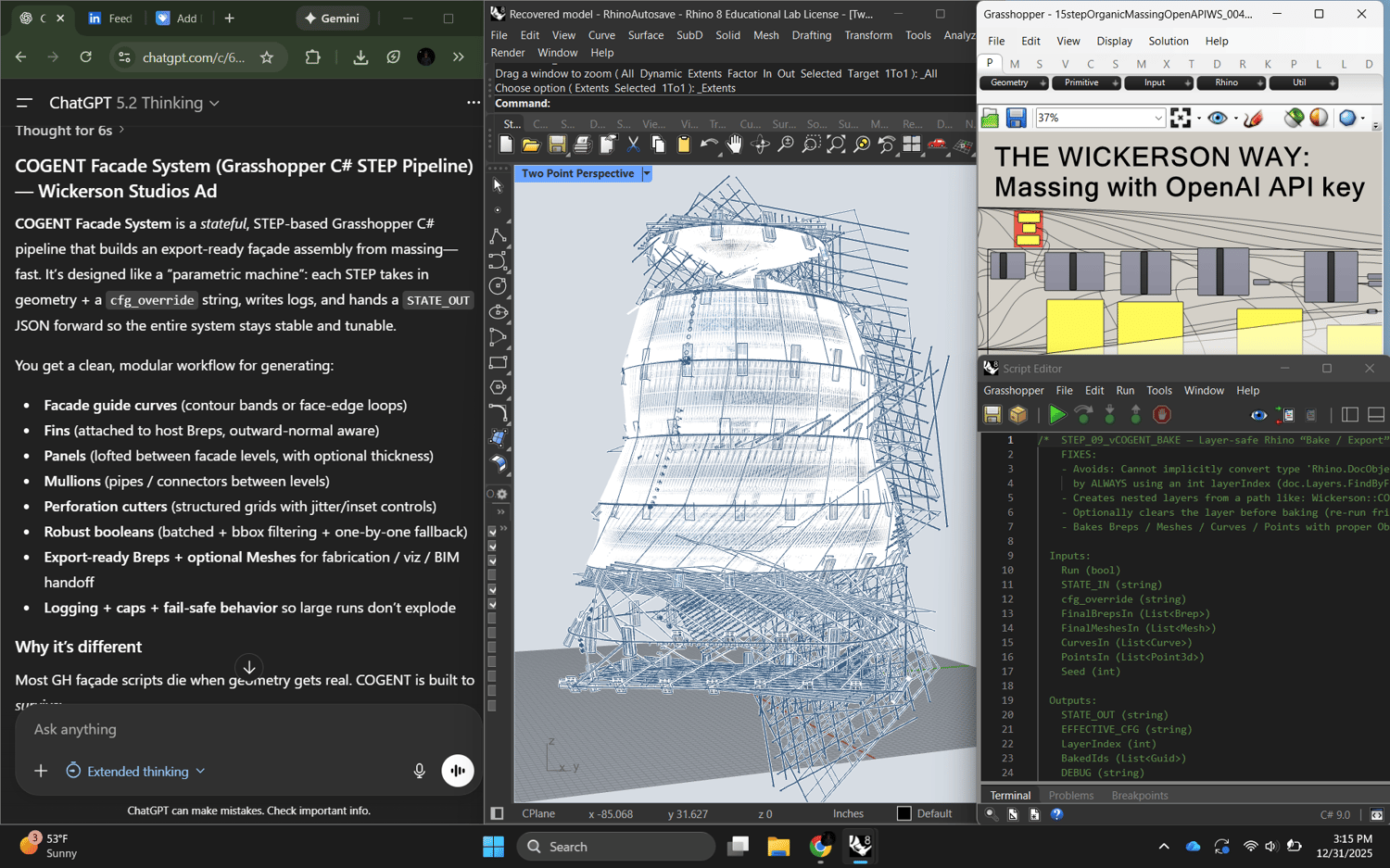
Task: Open a file using Rhino's folder icon
Action: [x=531, y=145]
